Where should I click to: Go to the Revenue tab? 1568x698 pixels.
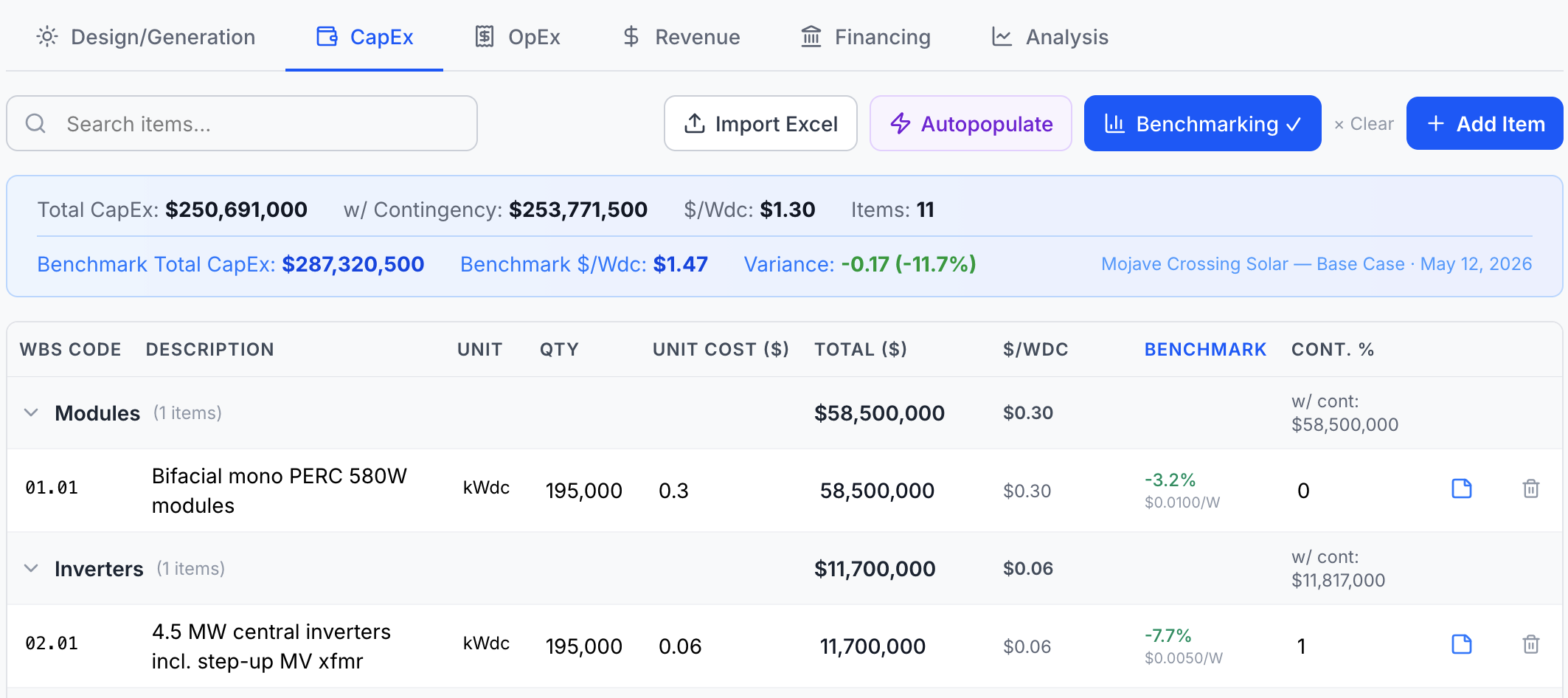tap(681, 37)
